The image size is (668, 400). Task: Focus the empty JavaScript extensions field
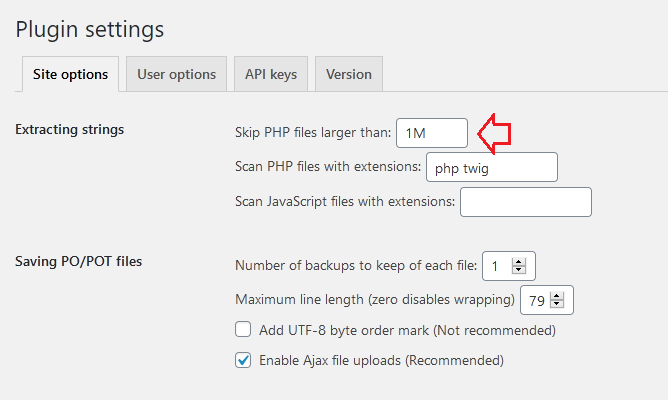click(526, 202)
